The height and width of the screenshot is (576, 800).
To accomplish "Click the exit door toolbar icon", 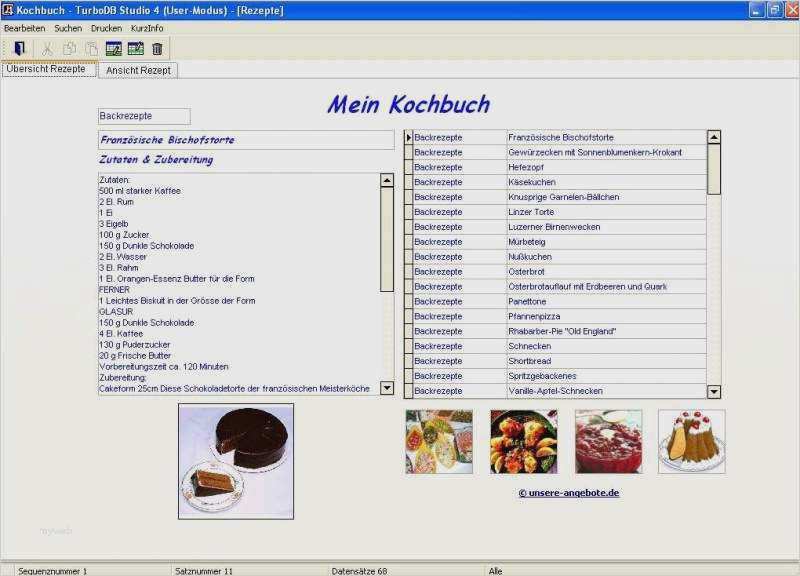I will click(19, 48).
